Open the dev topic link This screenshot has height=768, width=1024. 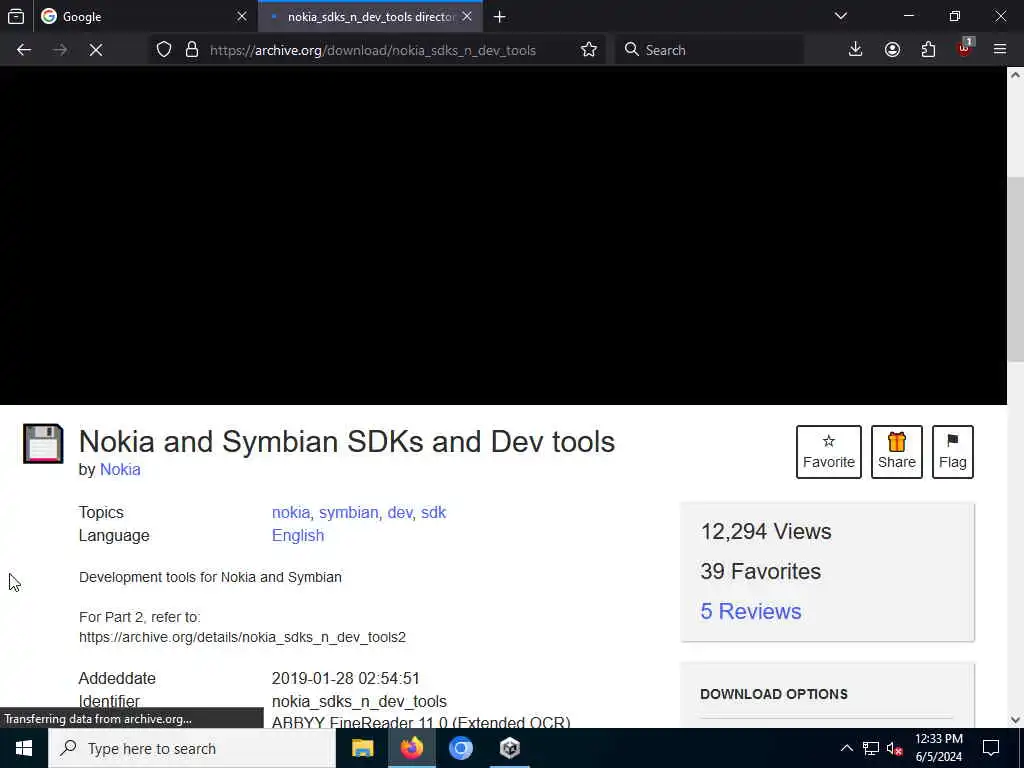pos(400,513)
